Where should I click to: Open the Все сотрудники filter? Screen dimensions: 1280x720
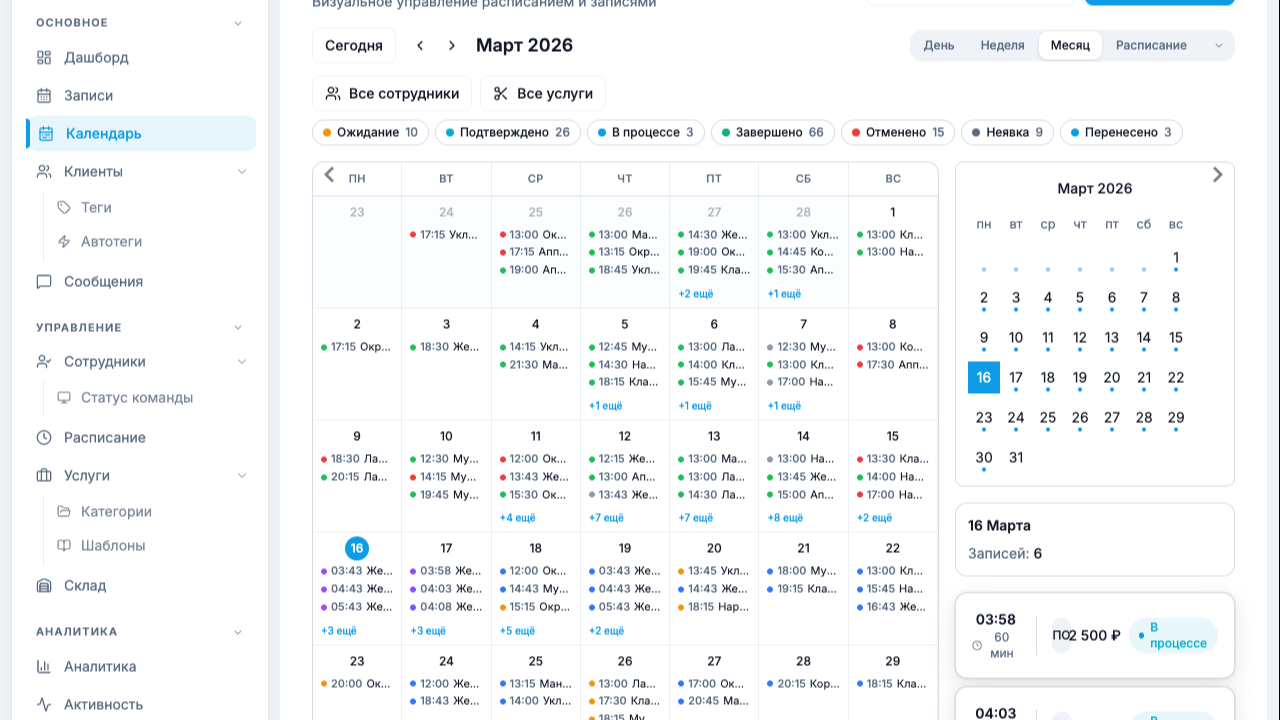click(x=392, y=94)
